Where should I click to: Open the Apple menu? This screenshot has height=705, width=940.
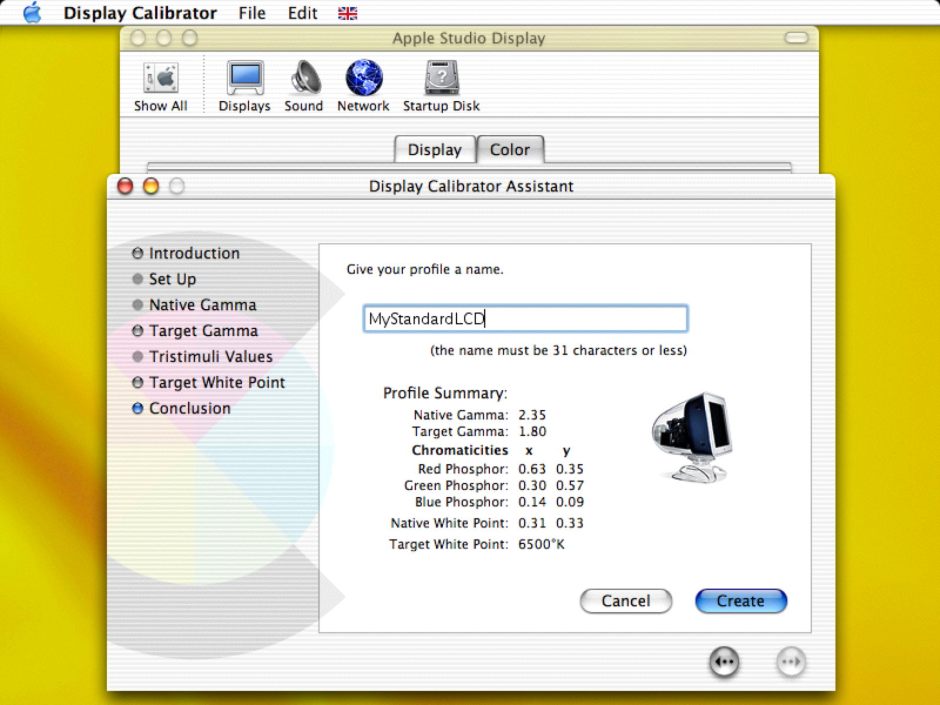click(x=32, y=13)
